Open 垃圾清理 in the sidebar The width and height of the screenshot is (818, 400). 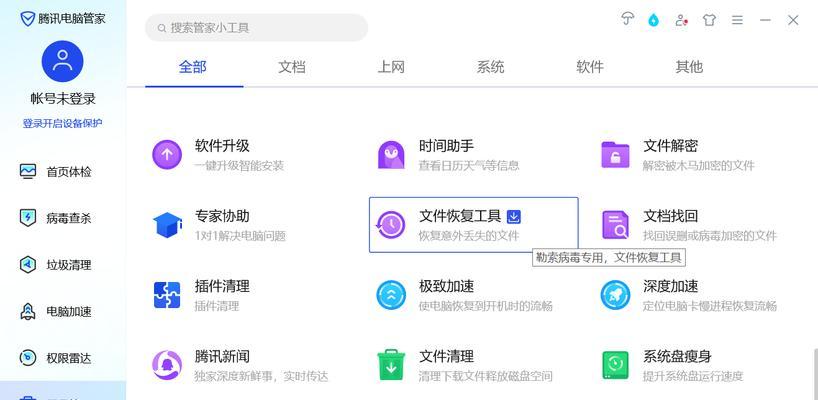(x=56, y=265)
